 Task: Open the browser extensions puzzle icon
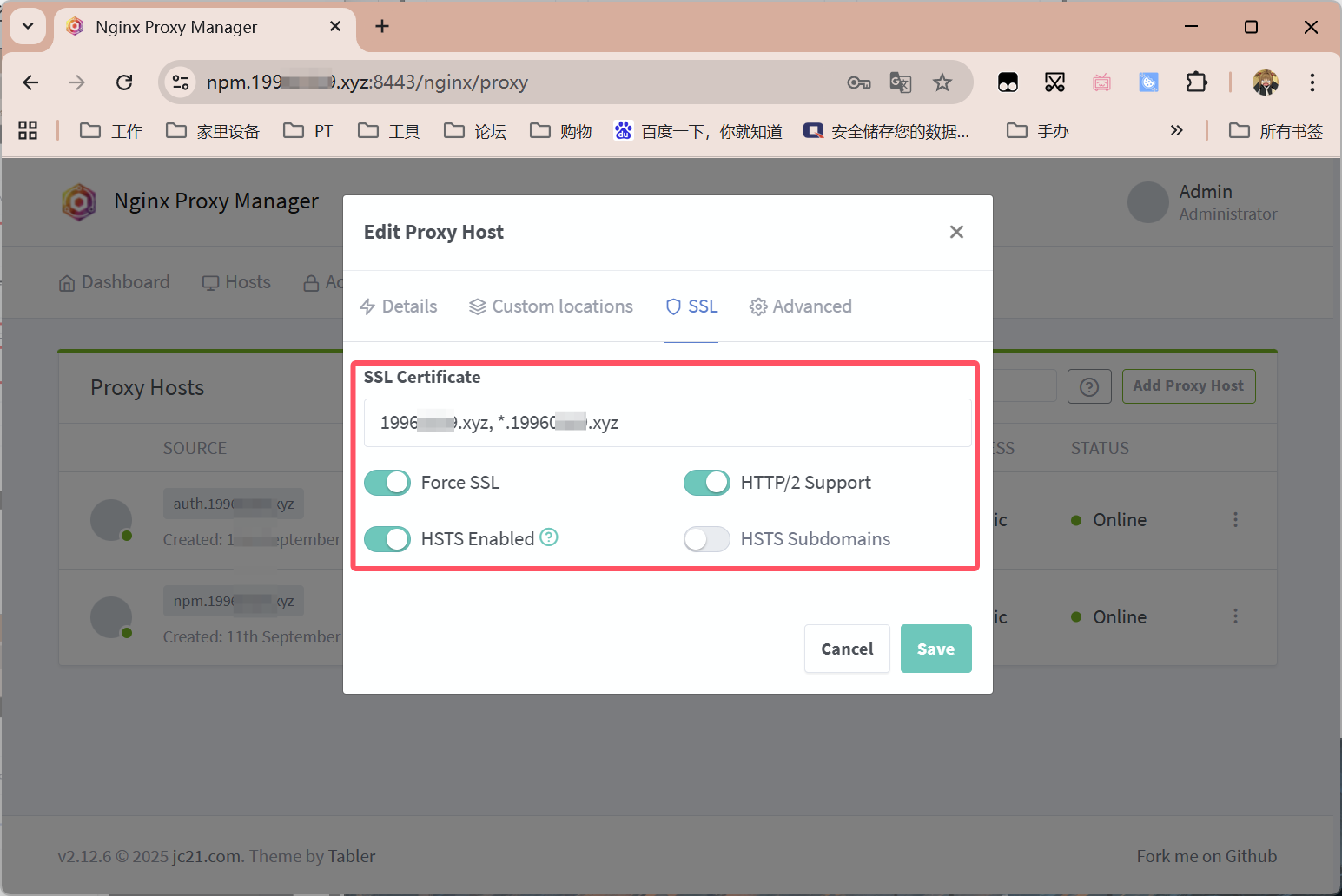coord(1196,82)
